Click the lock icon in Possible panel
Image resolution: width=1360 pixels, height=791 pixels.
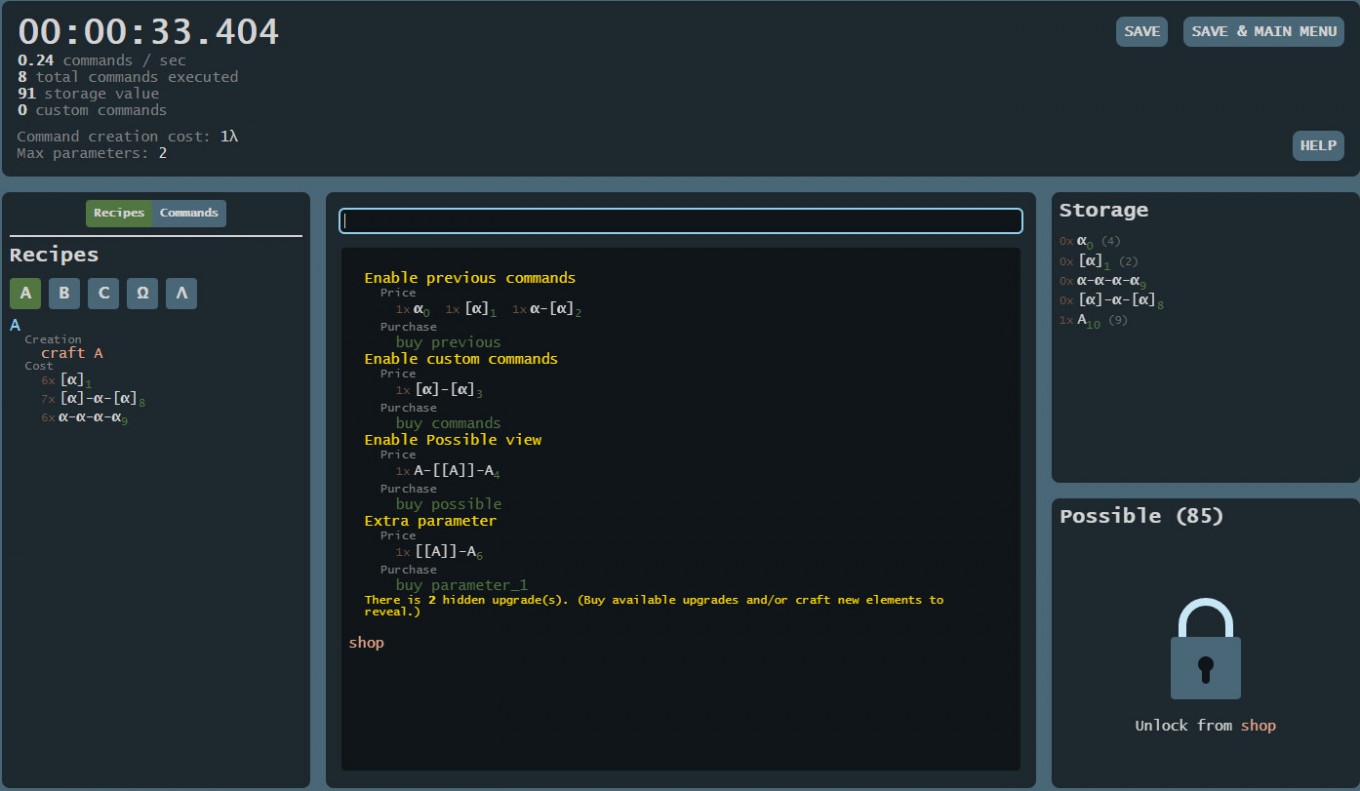1205,649
